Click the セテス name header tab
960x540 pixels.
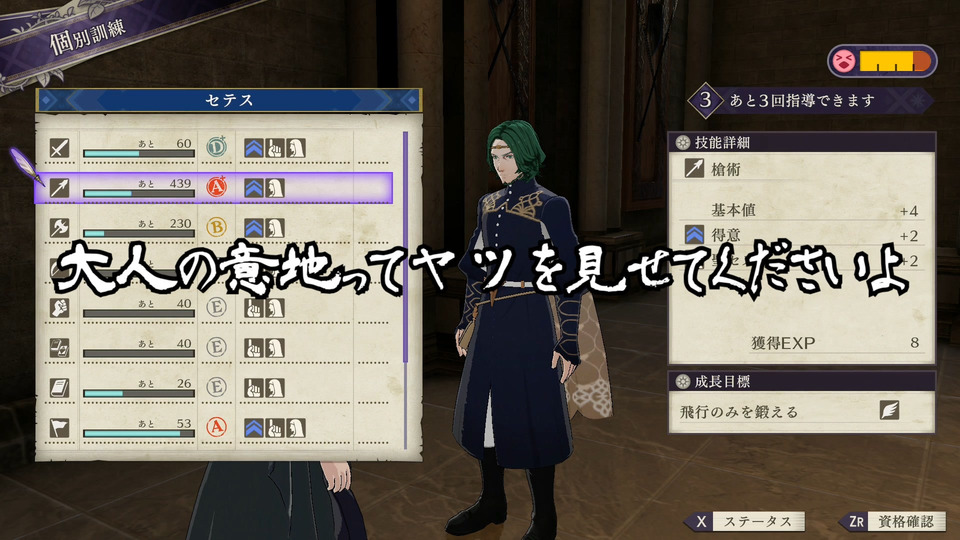coord(229,100)
